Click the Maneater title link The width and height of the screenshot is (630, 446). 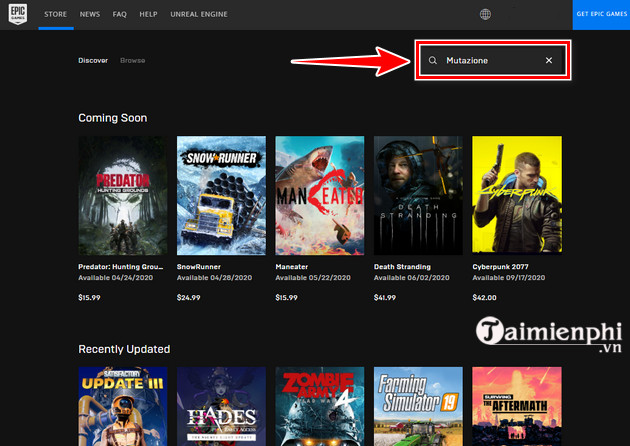[x=292, y=267]
